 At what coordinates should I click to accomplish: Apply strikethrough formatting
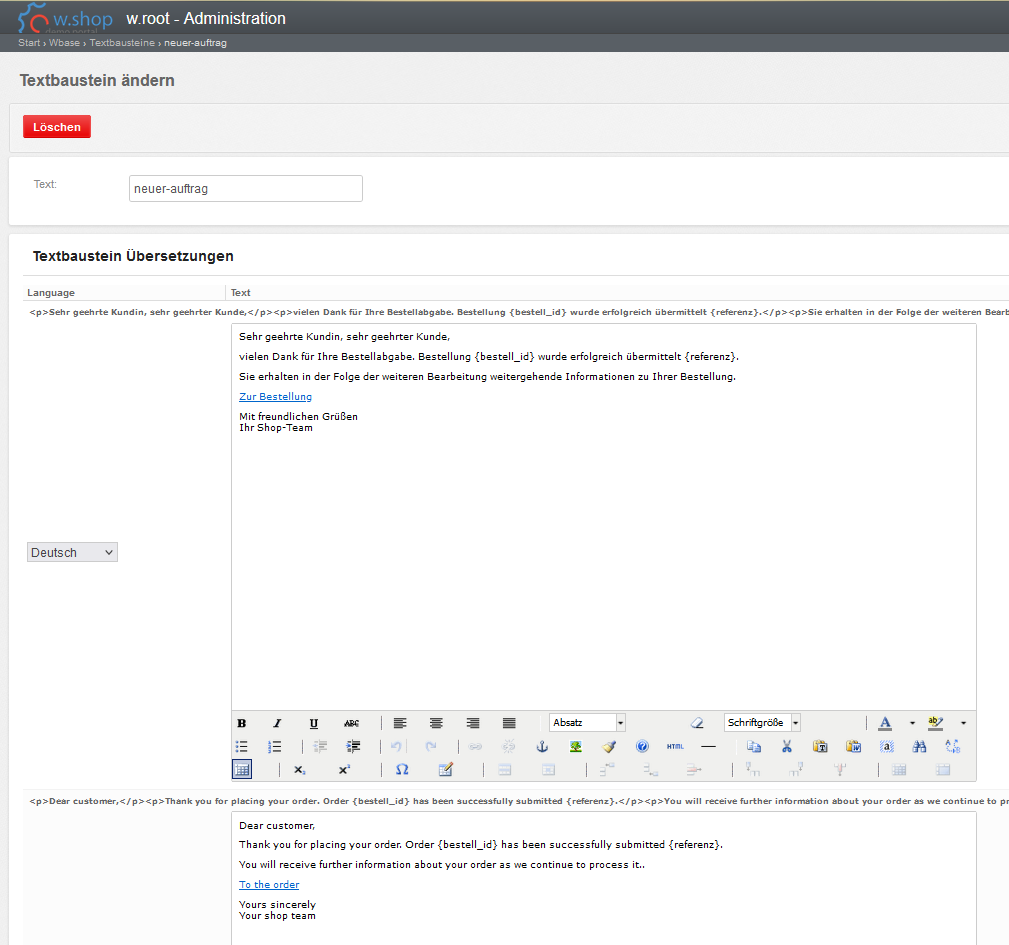click(351, 723)
